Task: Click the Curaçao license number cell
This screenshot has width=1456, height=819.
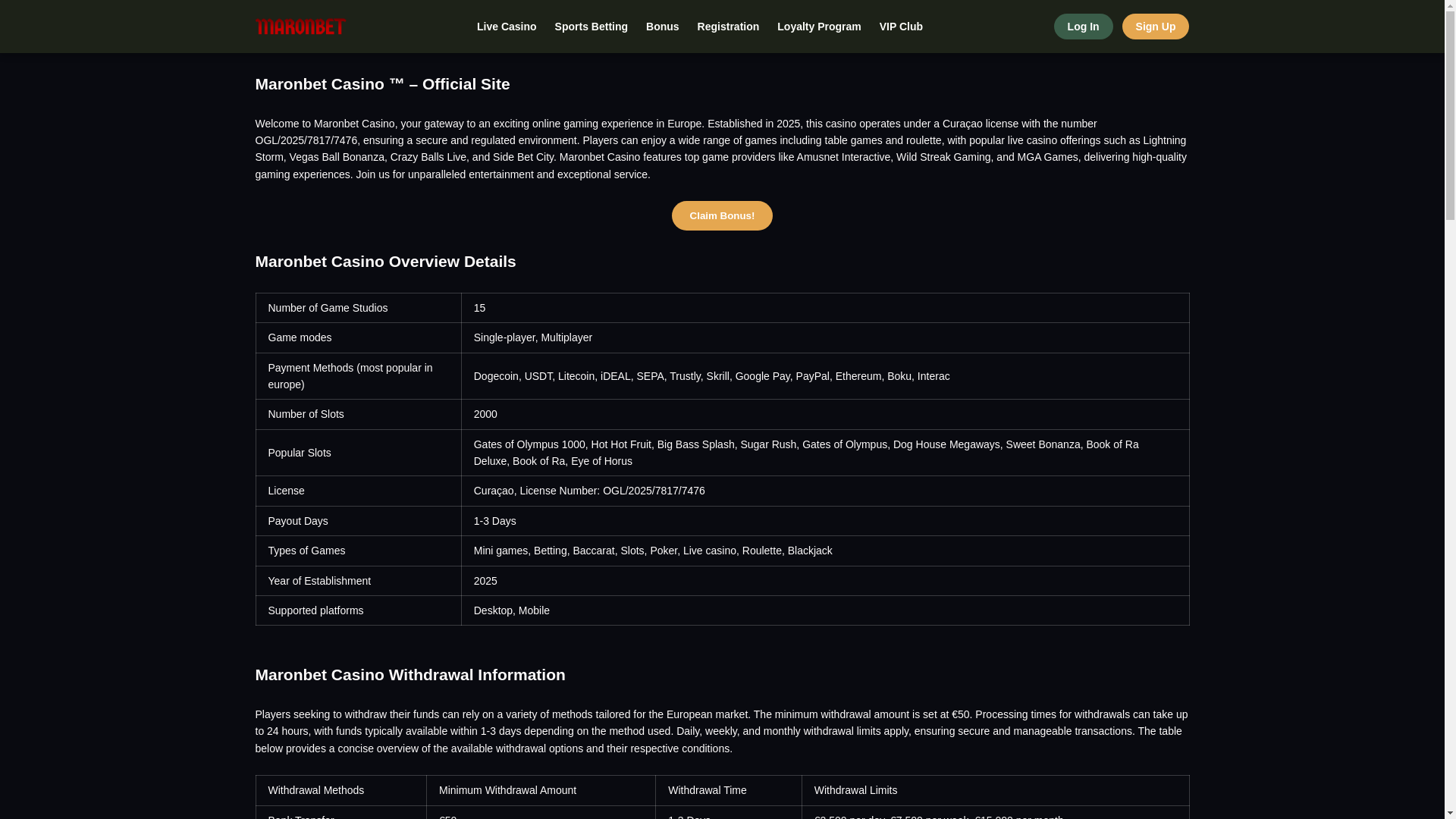Action: (x=825, y=491)
